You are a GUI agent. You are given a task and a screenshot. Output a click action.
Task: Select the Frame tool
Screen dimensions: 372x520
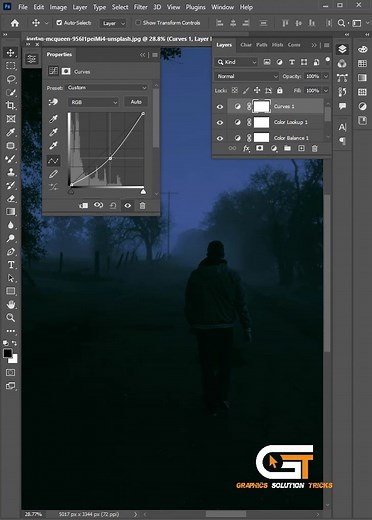[11, 119]
